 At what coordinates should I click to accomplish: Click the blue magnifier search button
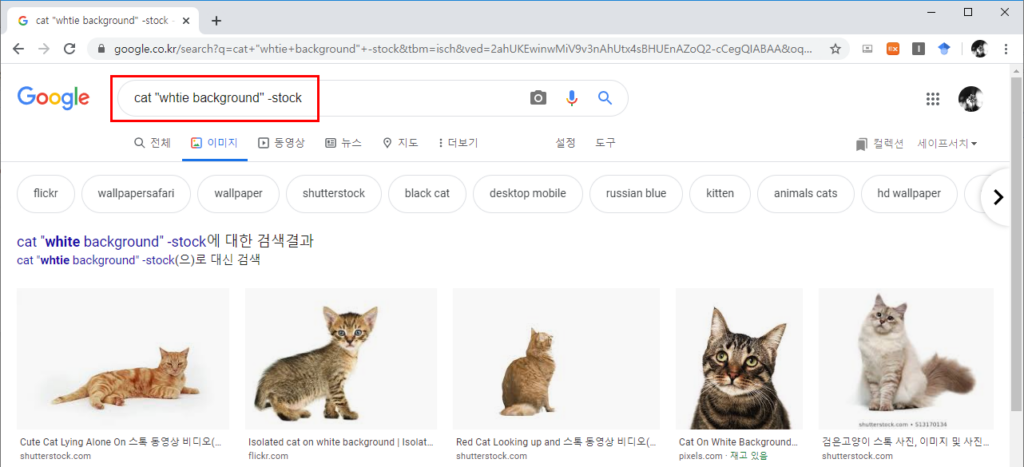[x=604, y=98]
